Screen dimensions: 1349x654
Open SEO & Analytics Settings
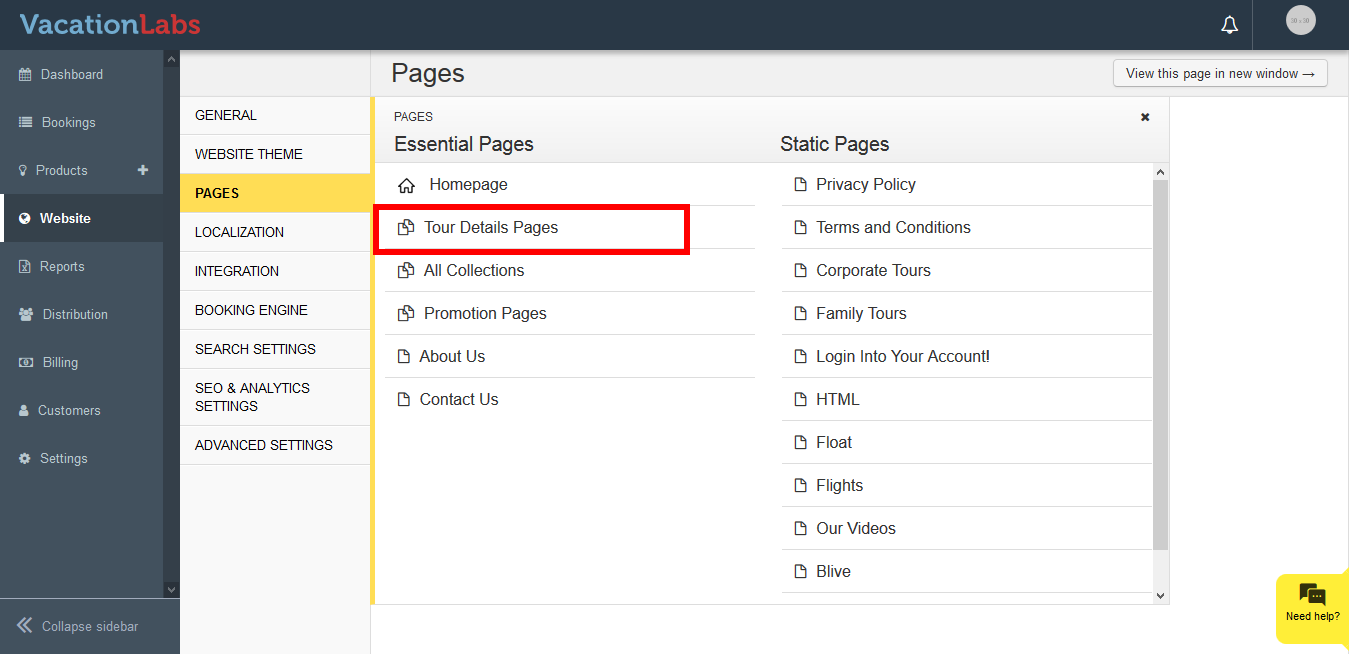252,397
